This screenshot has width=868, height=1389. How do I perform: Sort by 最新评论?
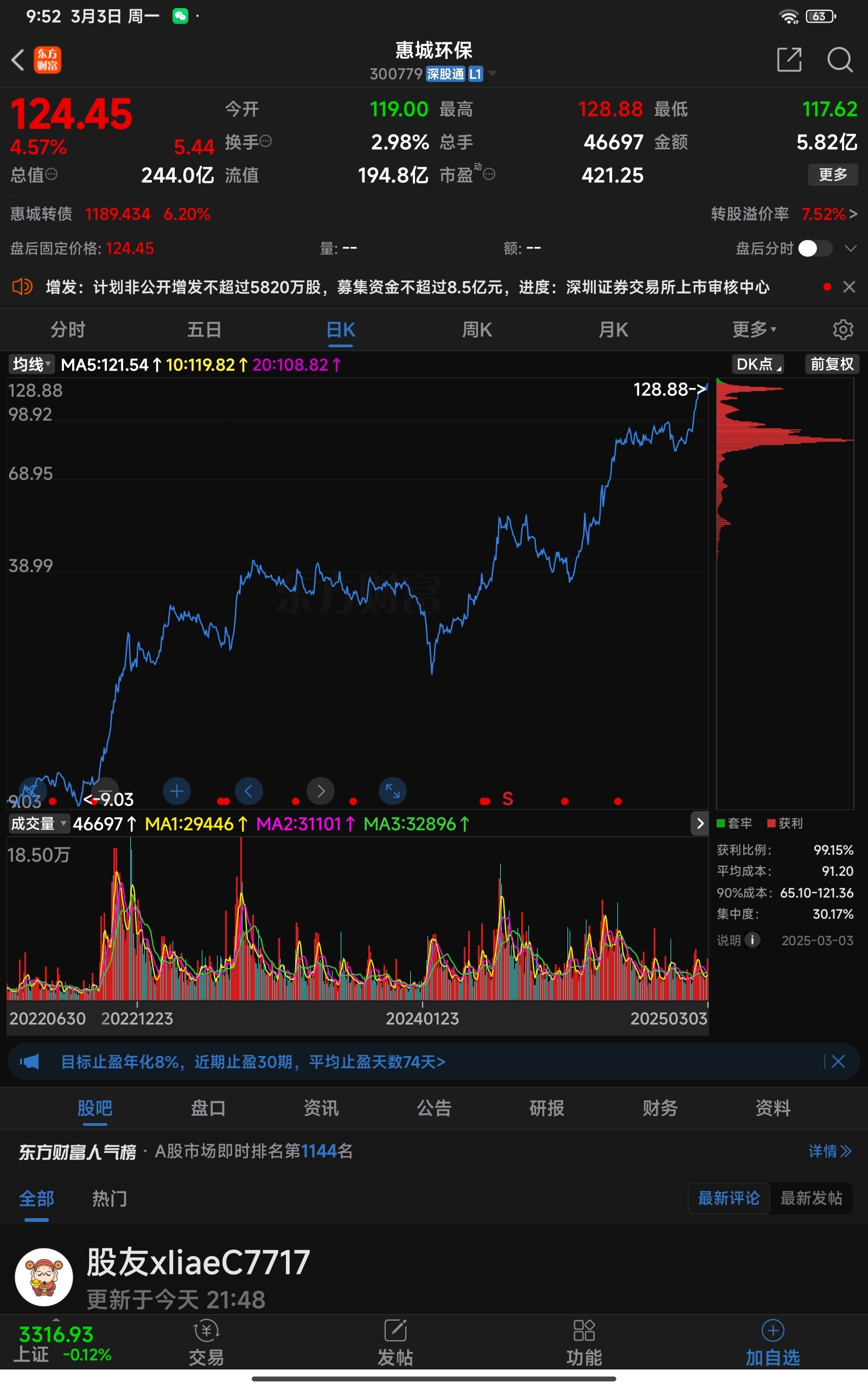click(729, 1198)
